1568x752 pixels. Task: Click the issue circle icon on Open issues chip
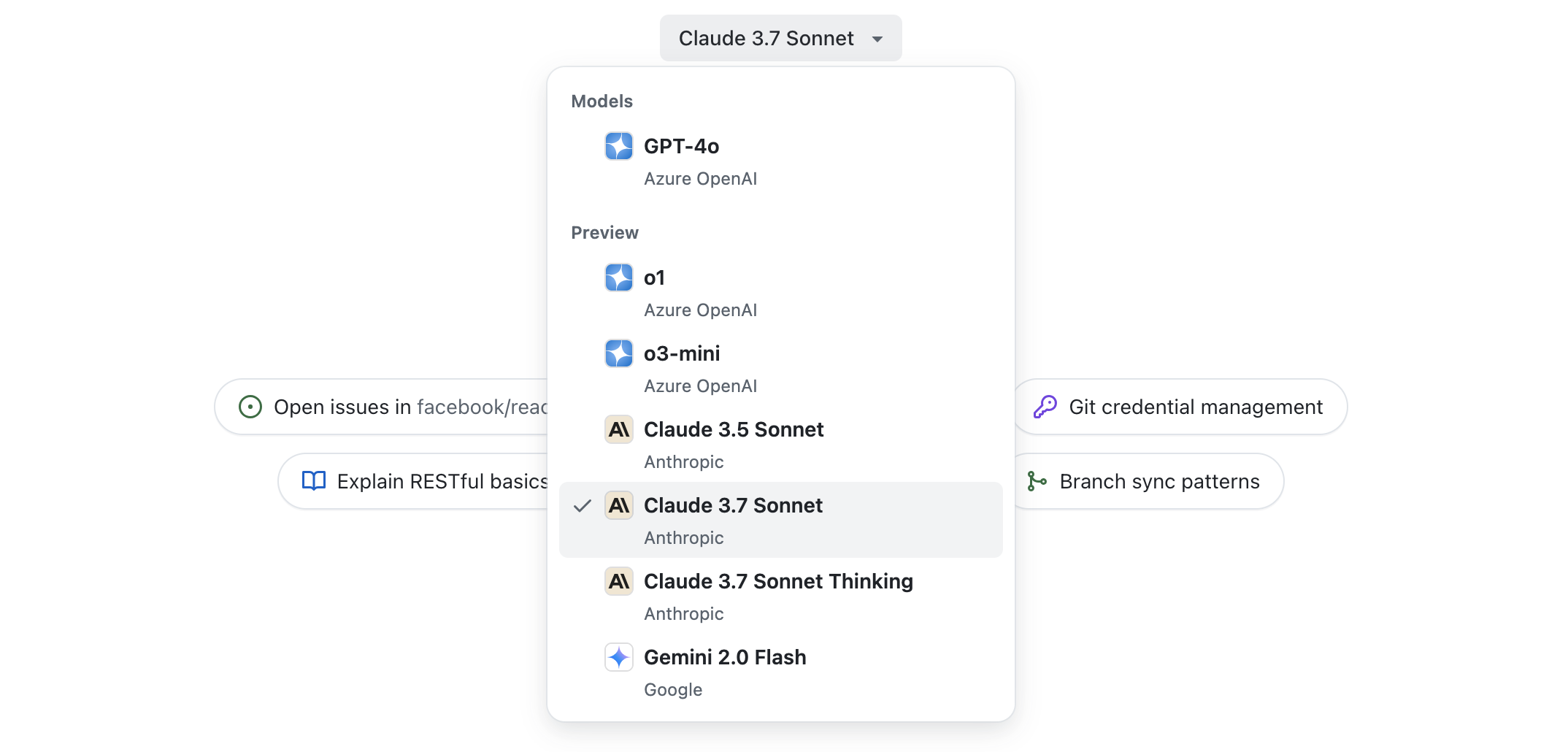click(x=250, y=407)
